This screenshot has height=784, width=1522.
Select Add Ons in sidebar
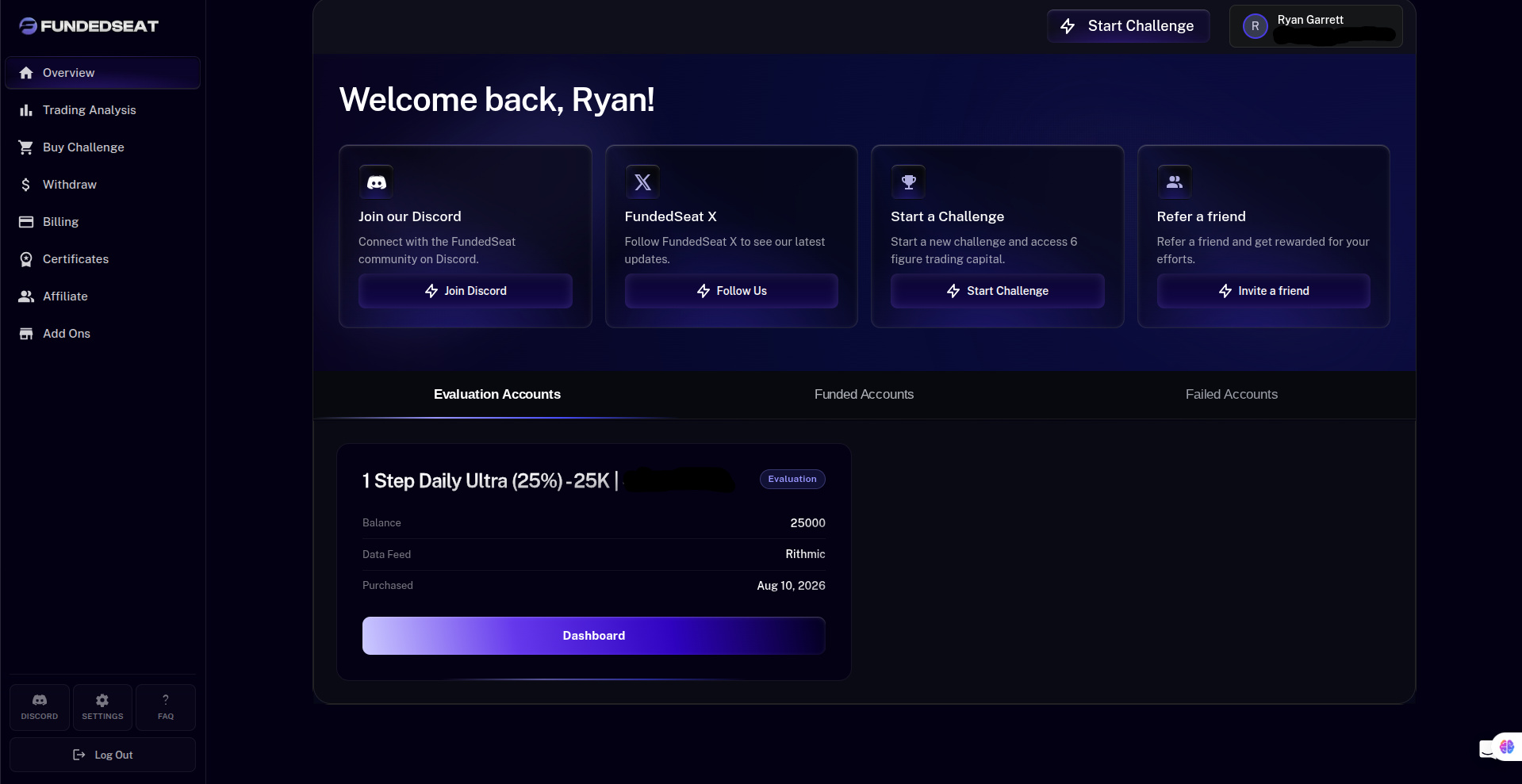coord(102,334)
